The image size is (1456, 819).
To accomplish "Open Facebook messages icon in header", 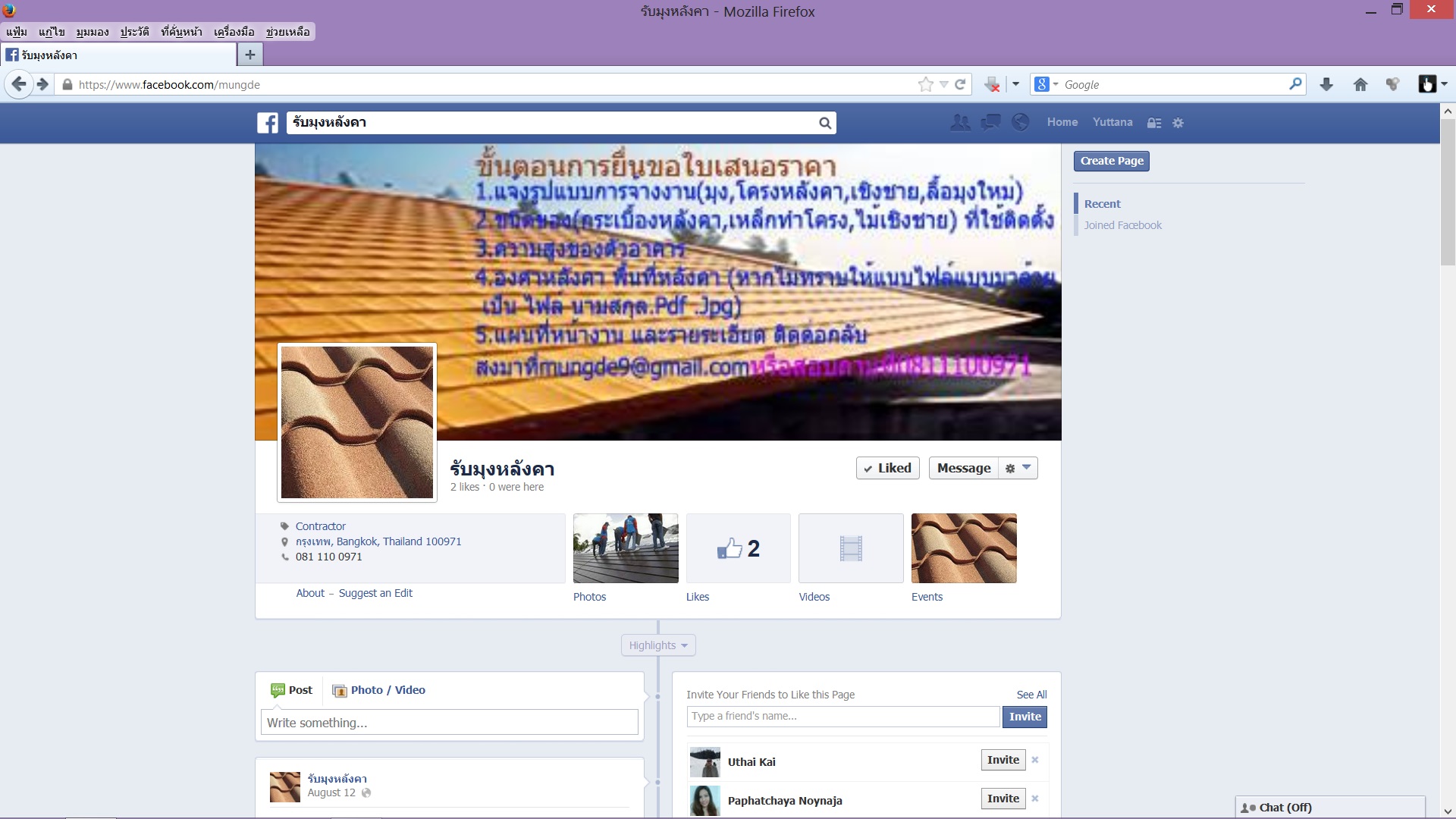I will pos(990,122).
